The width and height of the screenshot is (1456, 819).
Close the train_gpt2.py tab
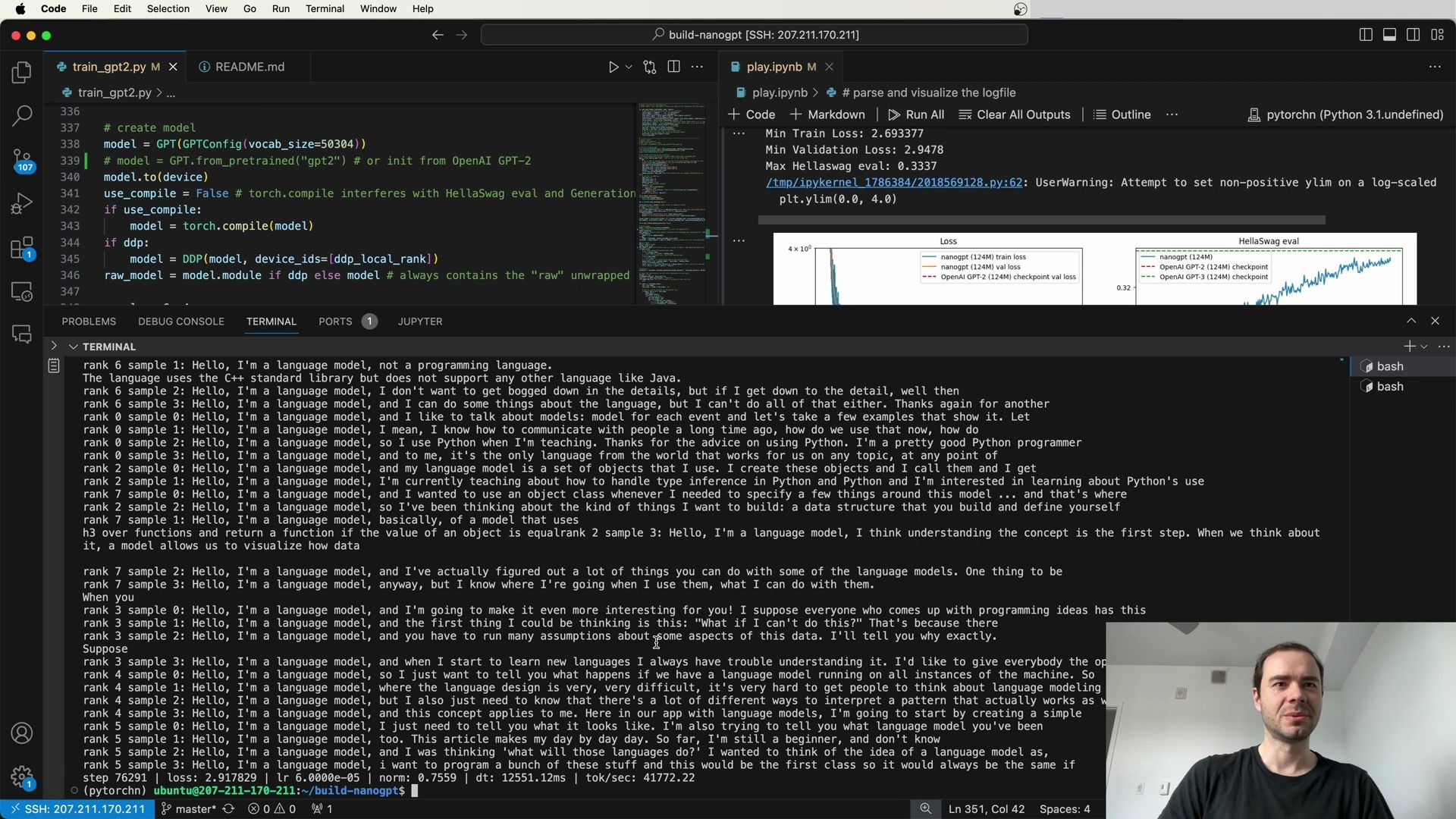[173, 67]
